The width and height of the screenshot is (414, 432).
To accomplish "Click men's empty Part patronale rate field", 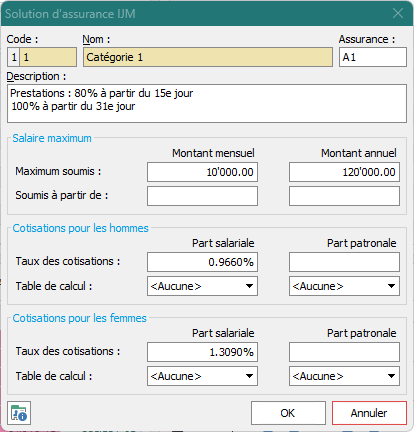I will [344, 262].
